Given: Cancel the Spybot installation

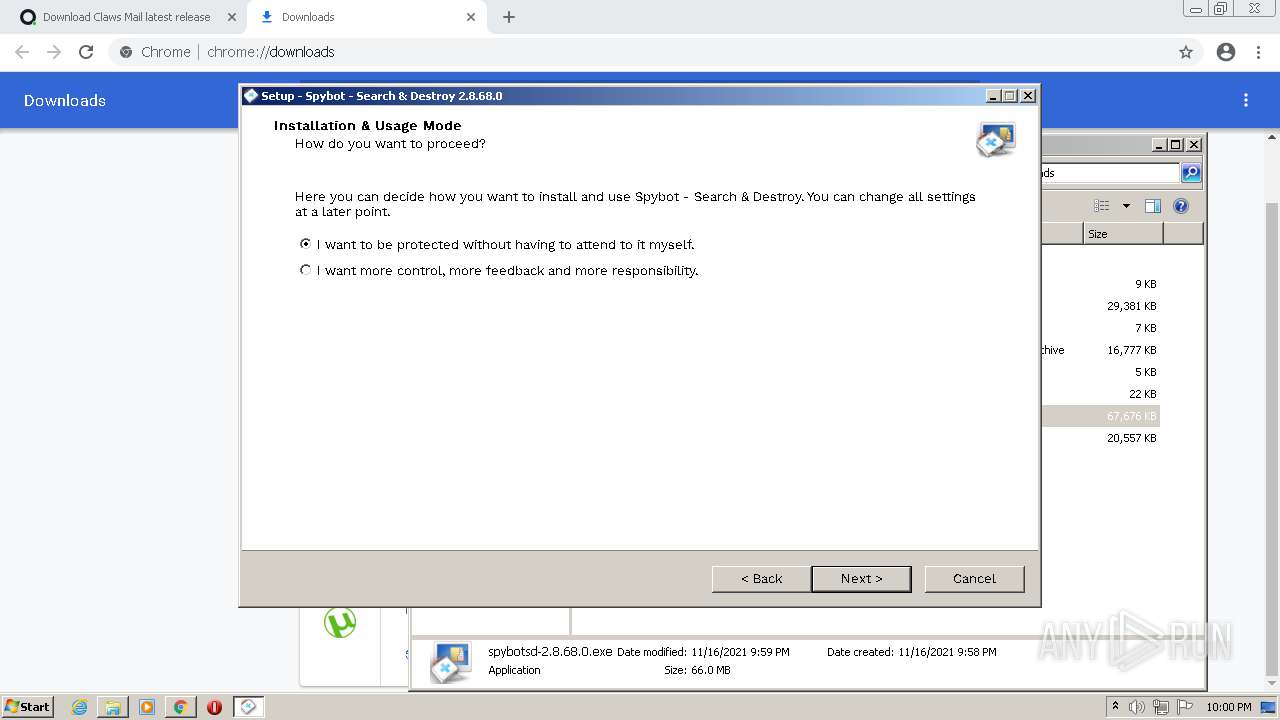Looking at the screenshot, I should tap(974, 578).
